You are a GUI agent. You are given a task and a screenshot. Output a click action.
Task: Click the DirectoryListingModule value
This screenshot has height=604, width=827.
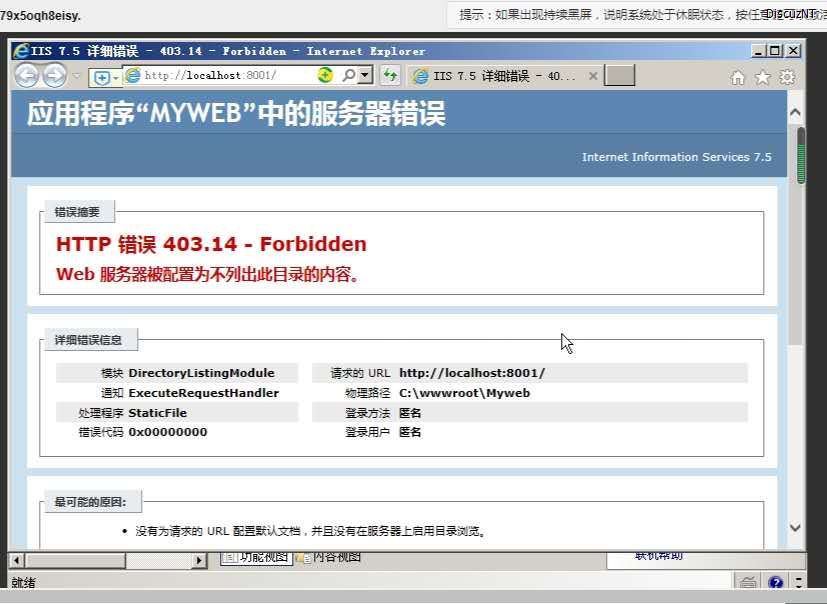pyautogui.click(x=201, y=373)
